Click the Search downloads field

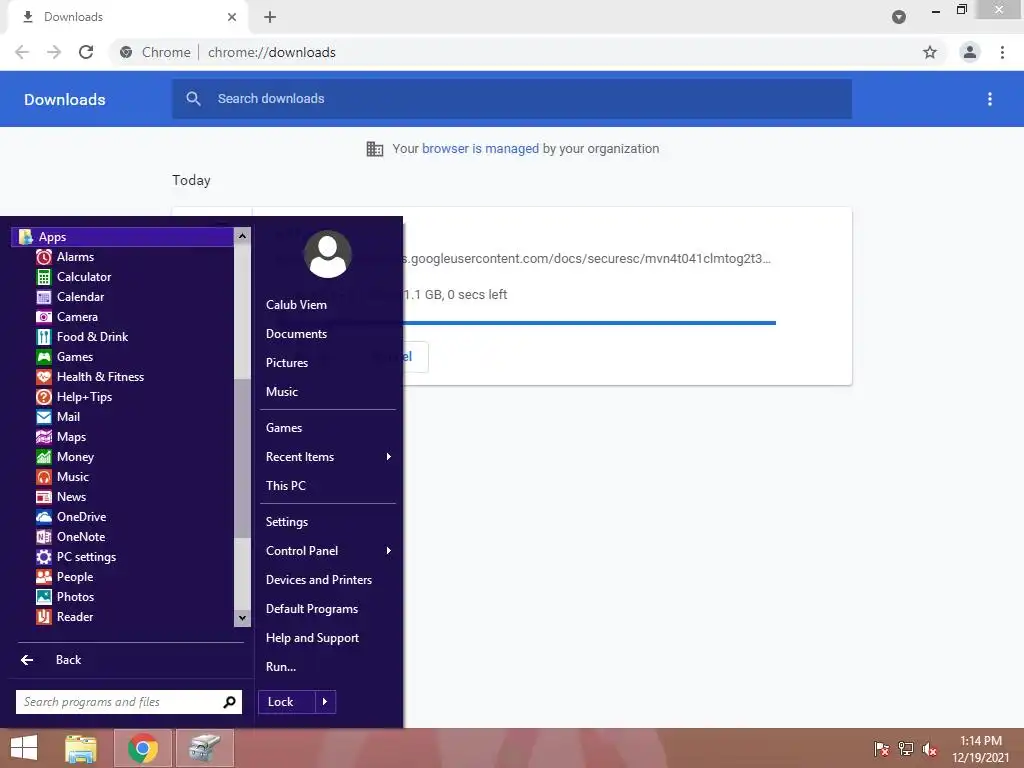[x=512, y=99]
